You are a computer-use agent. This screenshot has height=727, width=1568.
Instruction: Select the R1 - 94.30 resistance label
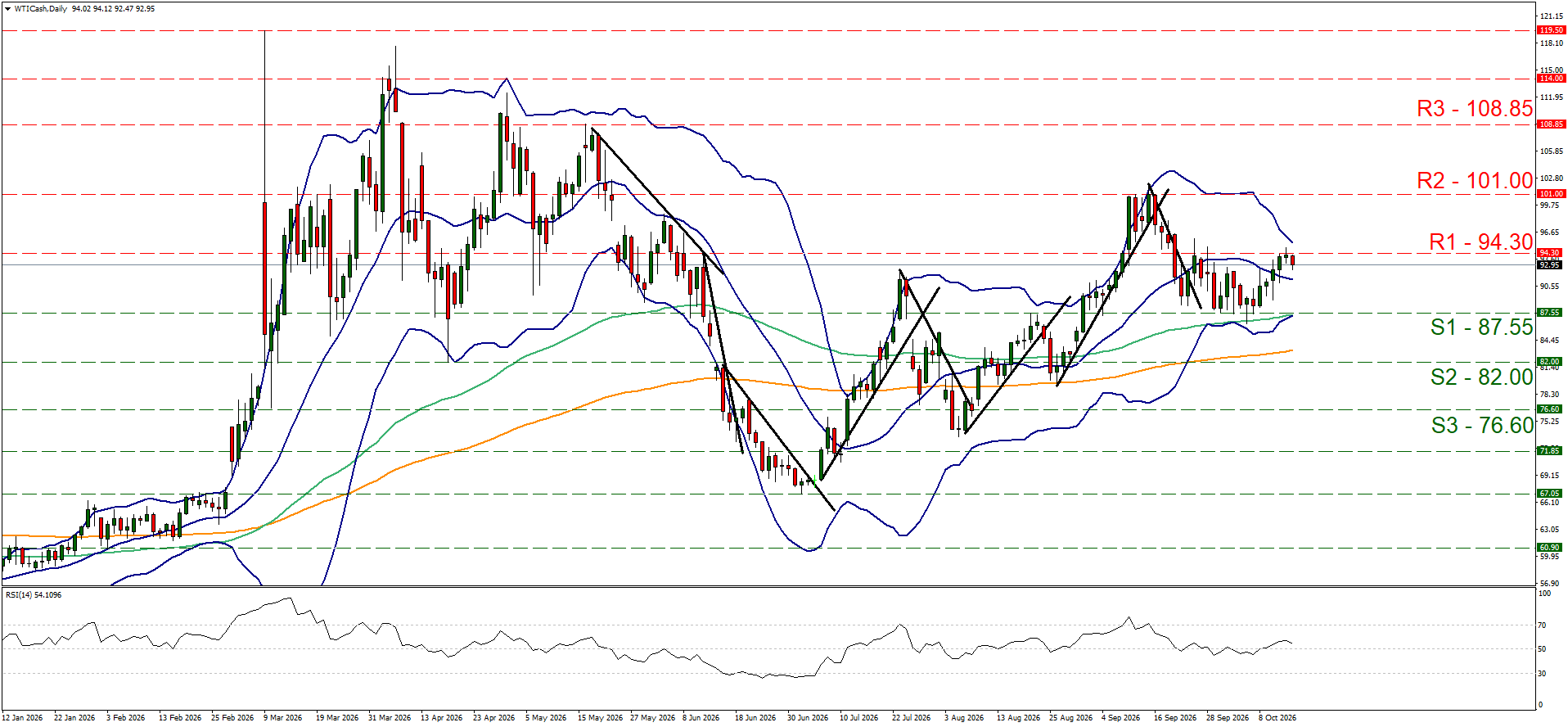1480,242
